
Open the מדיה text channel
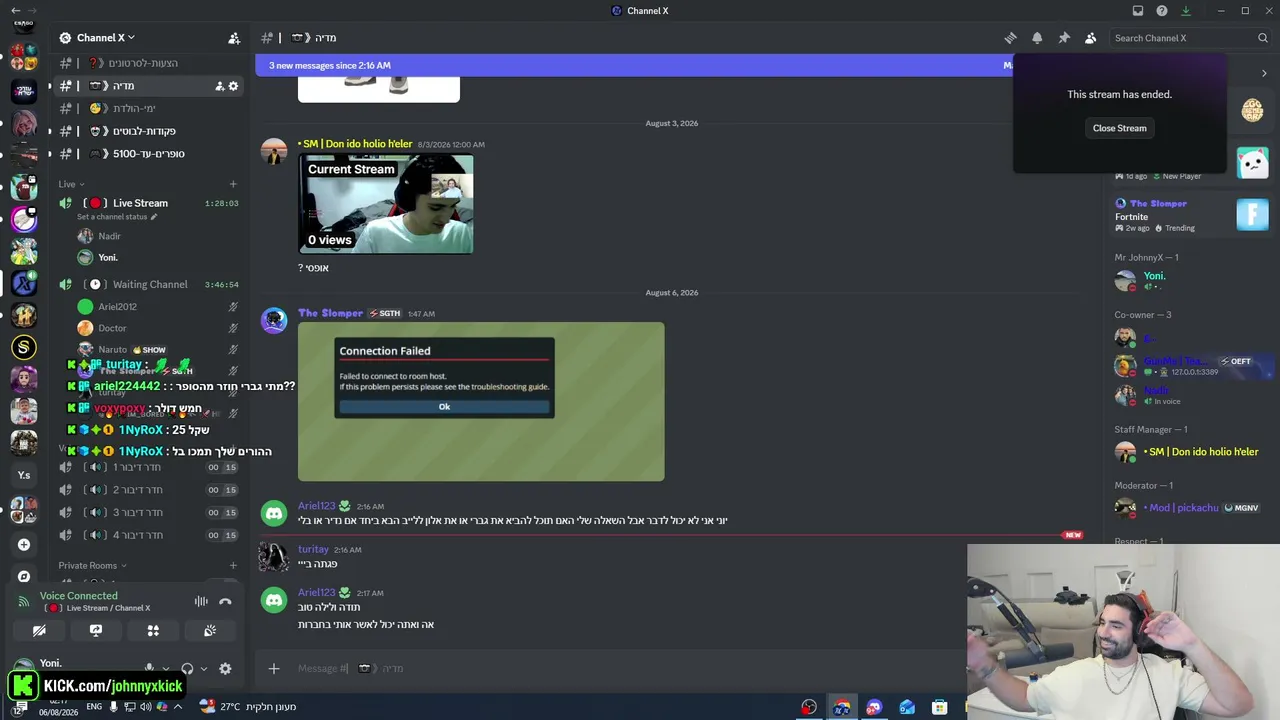click(x=150, y=86)
